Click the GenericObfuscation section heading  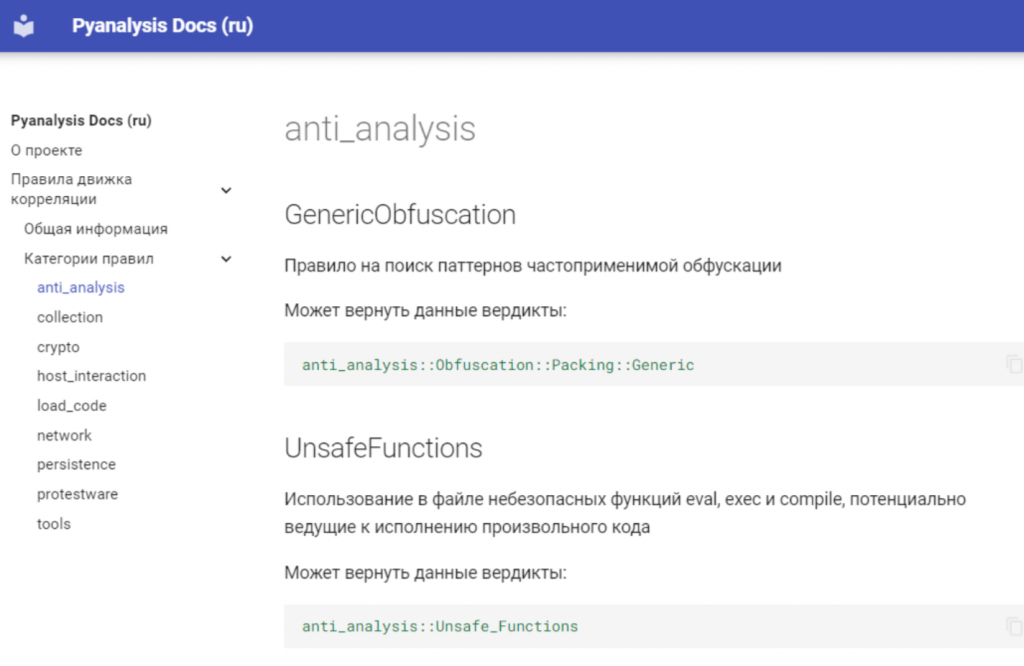(400, 215)
